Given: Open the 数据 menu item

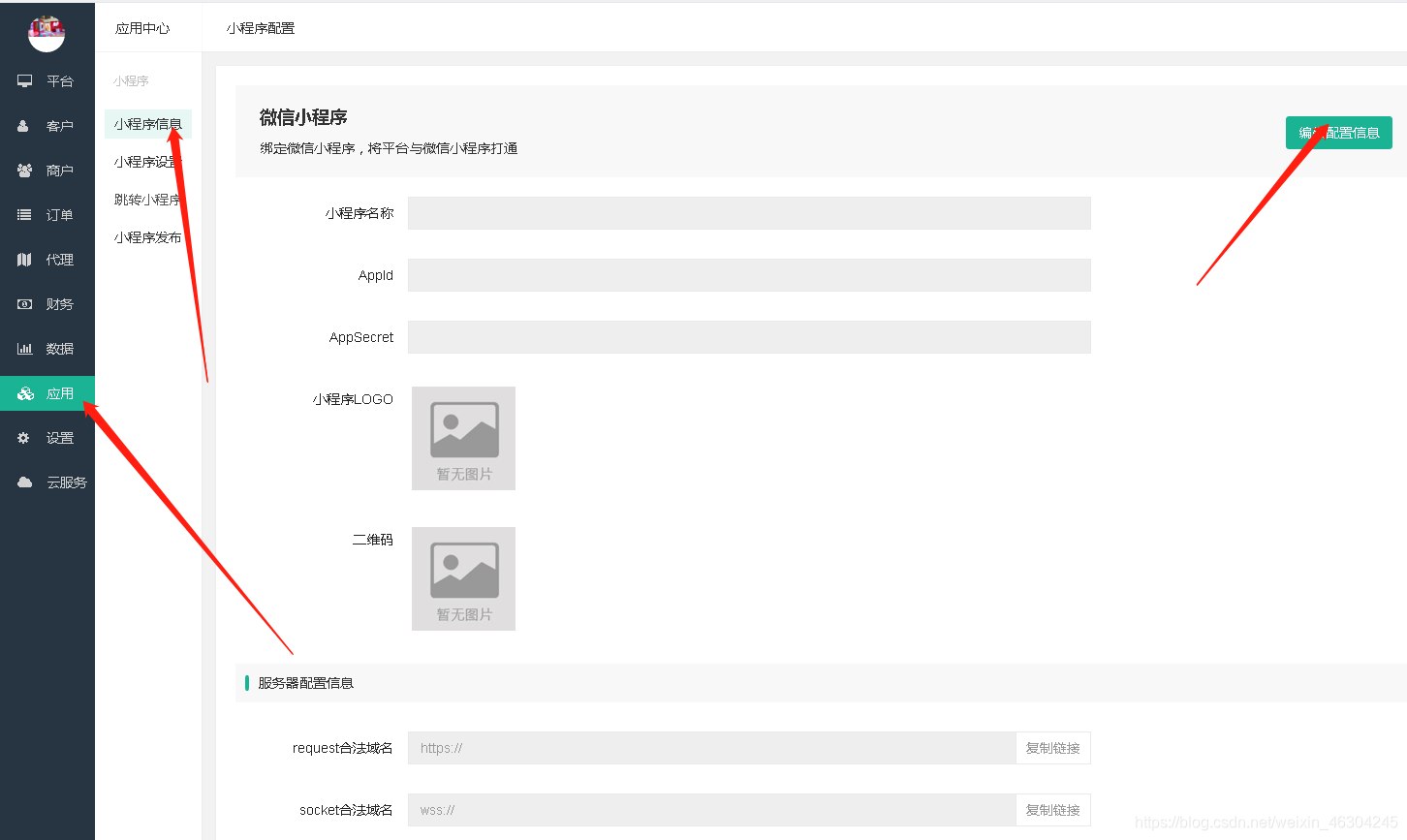Looking at the screenshot, I should click(47, 349).
